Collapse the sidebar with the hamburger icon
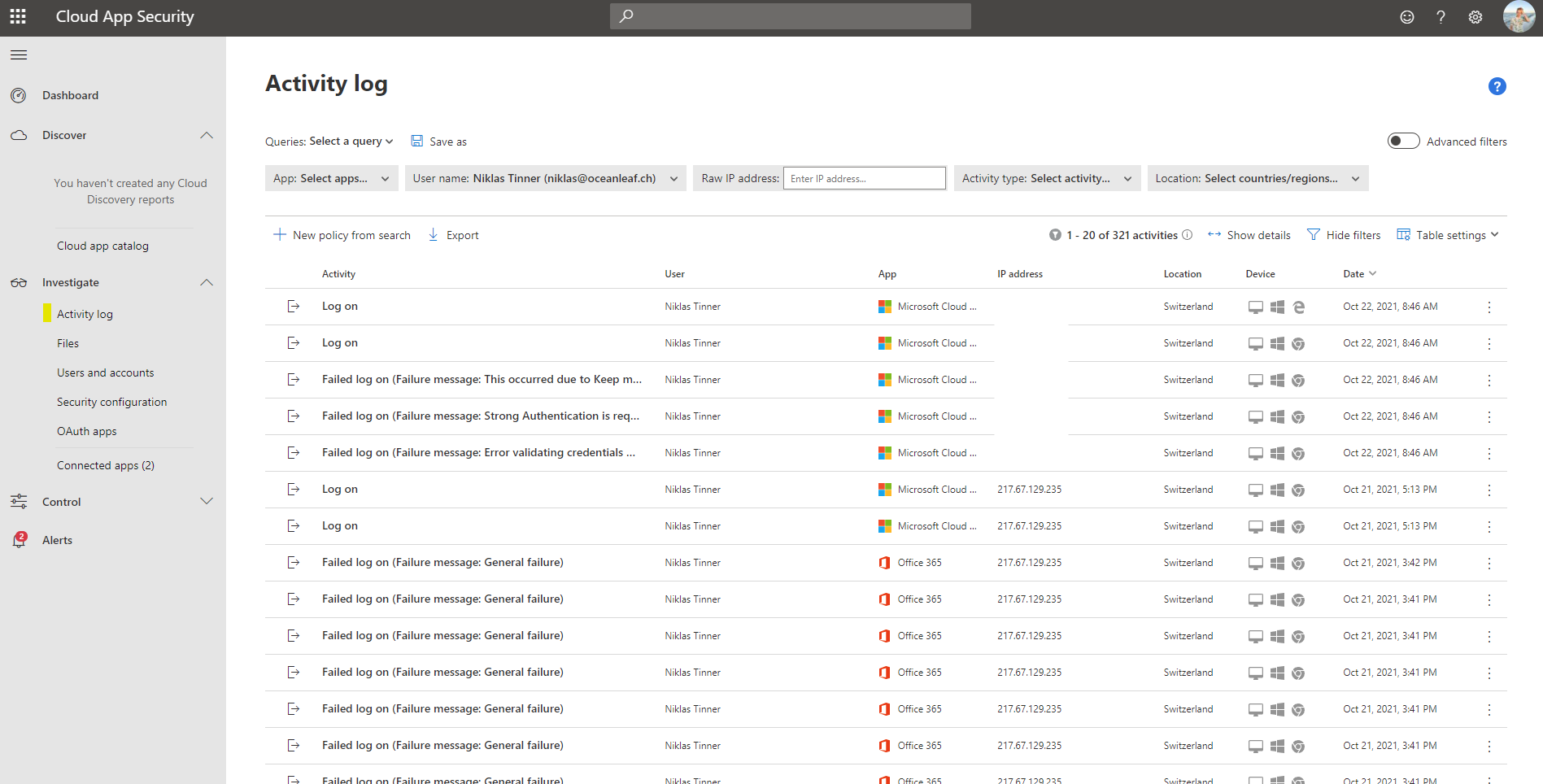 [x=19, y=54]
